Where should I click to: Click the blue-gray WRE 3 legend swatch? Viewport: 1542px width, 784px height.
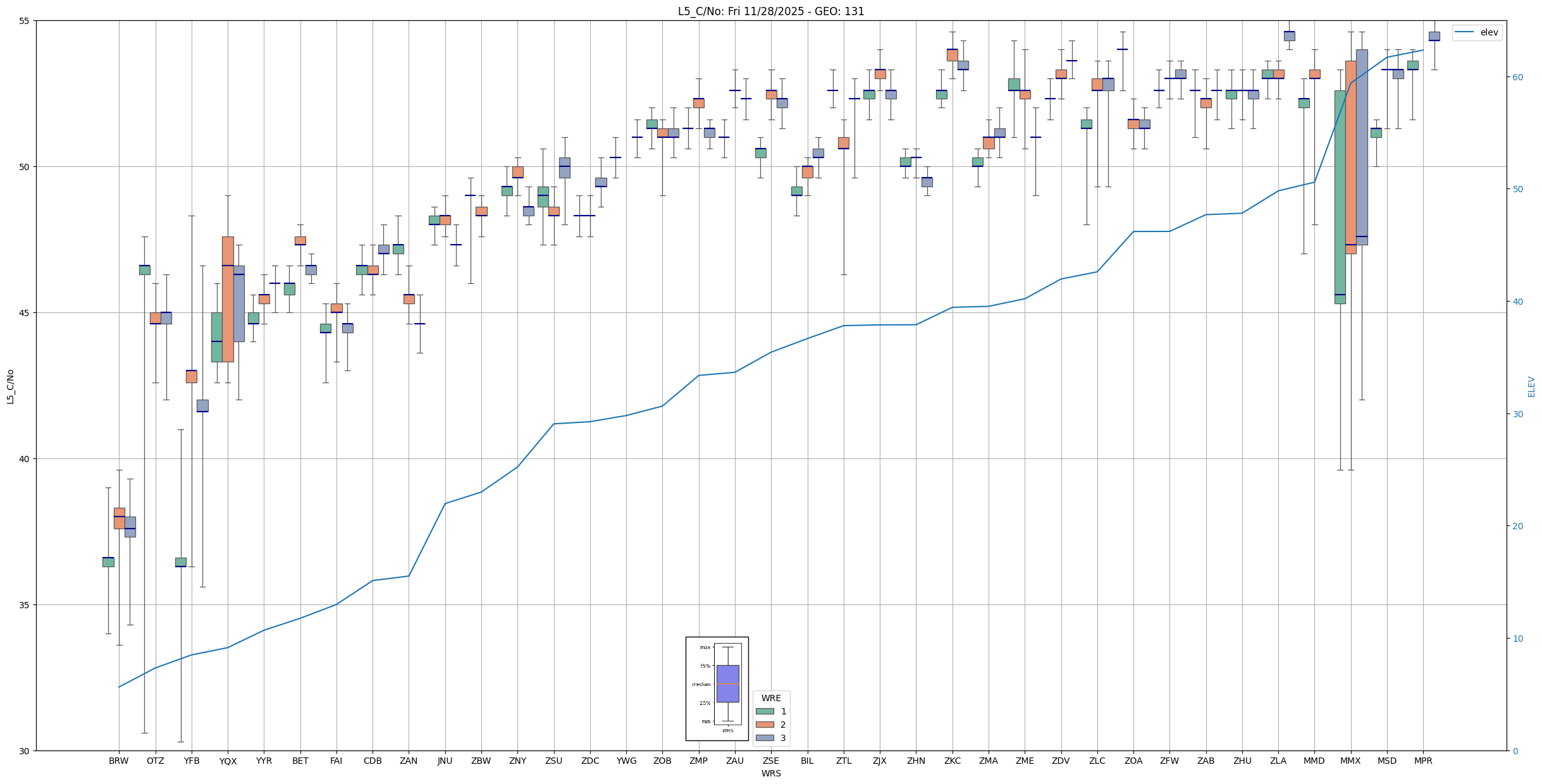coord(764,738)
